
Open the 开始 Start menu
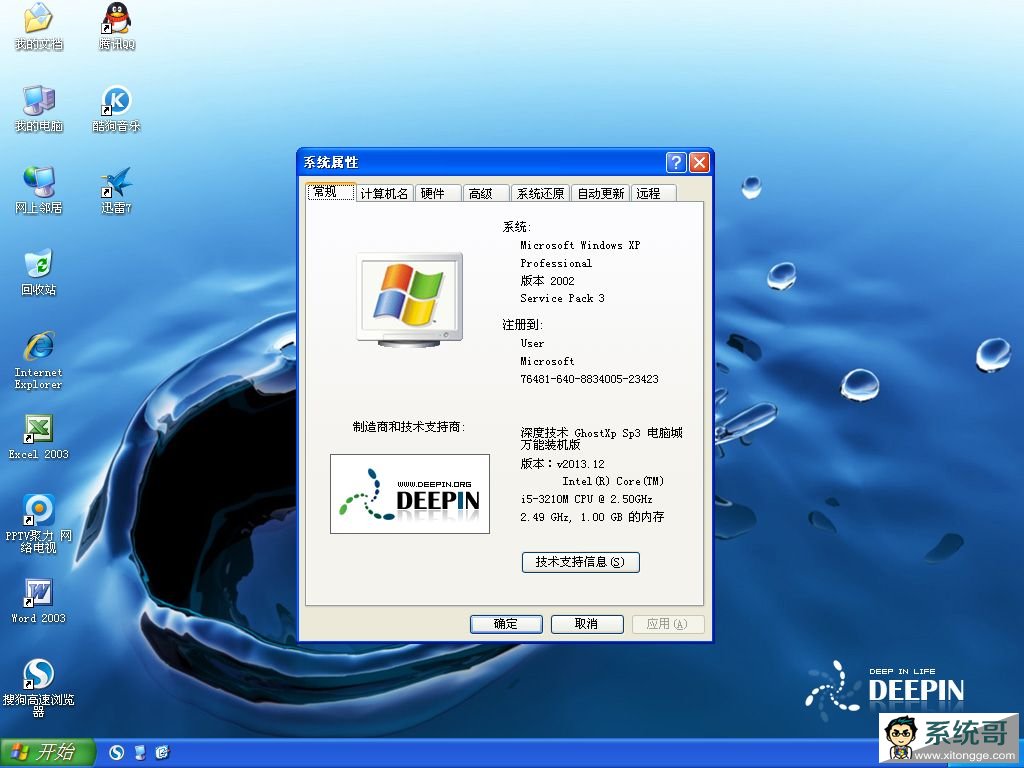48,752
